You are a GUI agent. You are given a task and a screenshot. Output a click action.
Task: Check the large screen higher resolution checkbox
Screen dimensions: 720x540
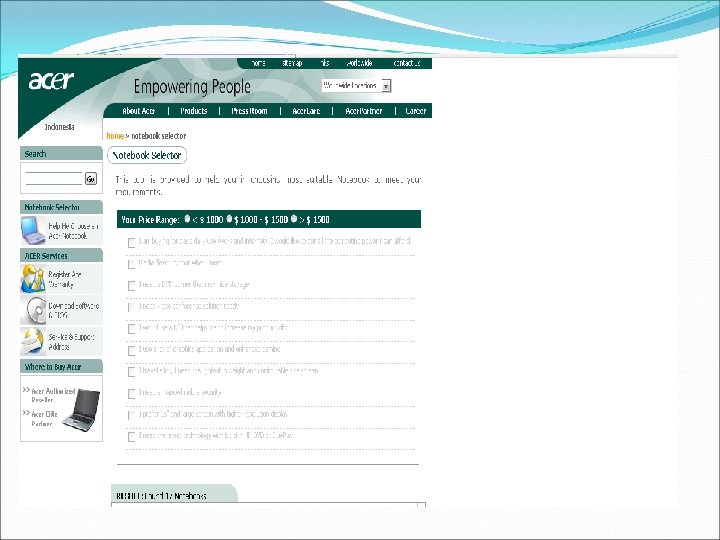pyautogui.click(x=131, y=415)
